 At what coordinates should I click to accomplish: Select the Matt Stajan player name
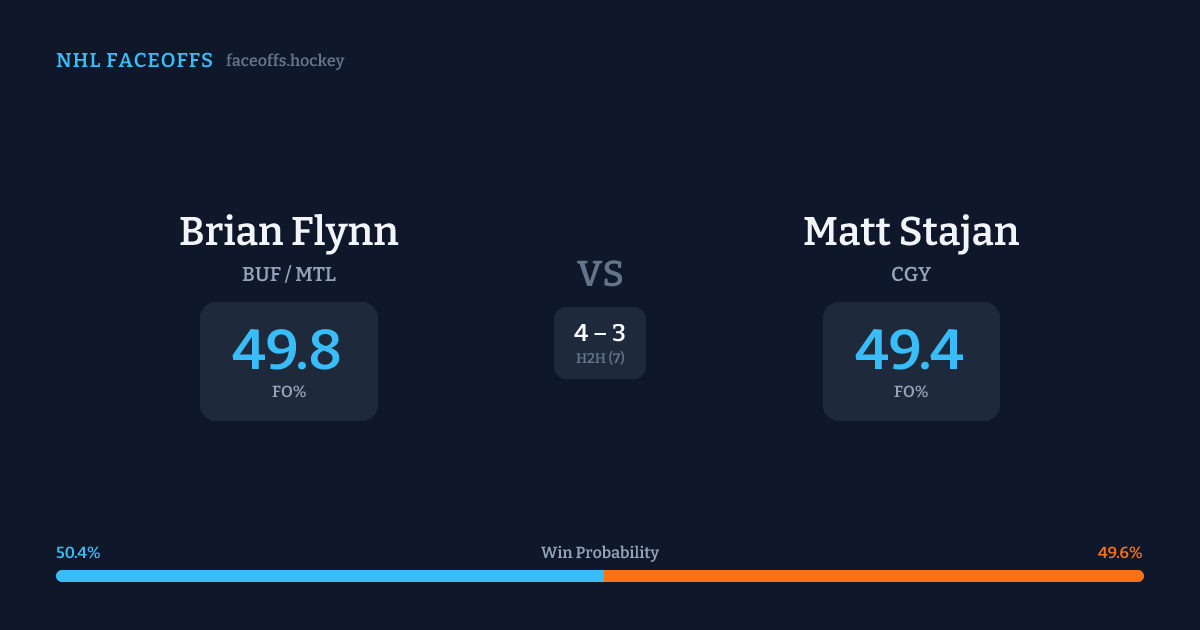(911, 231)
